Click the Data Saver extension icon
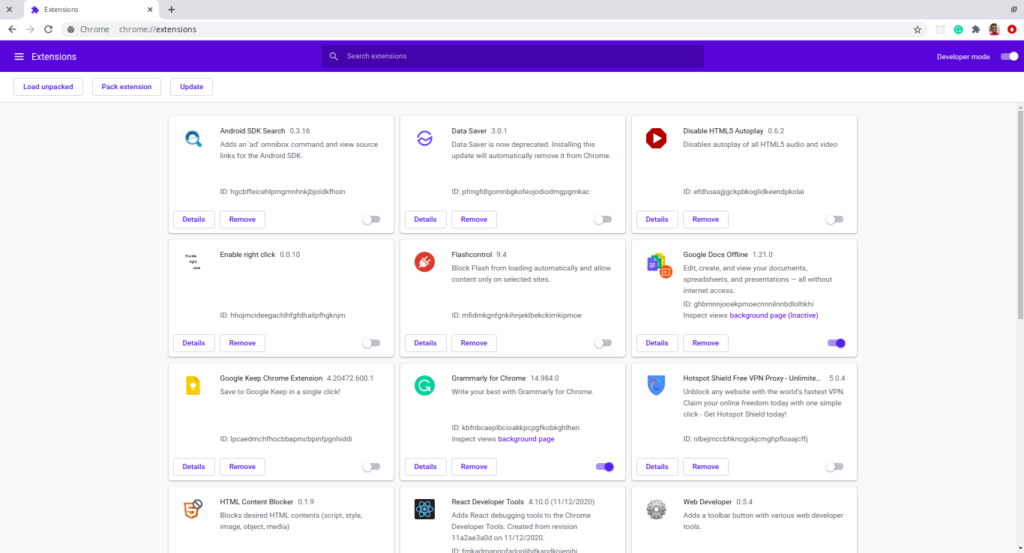The image size is (1024, 553). point(424,138)
